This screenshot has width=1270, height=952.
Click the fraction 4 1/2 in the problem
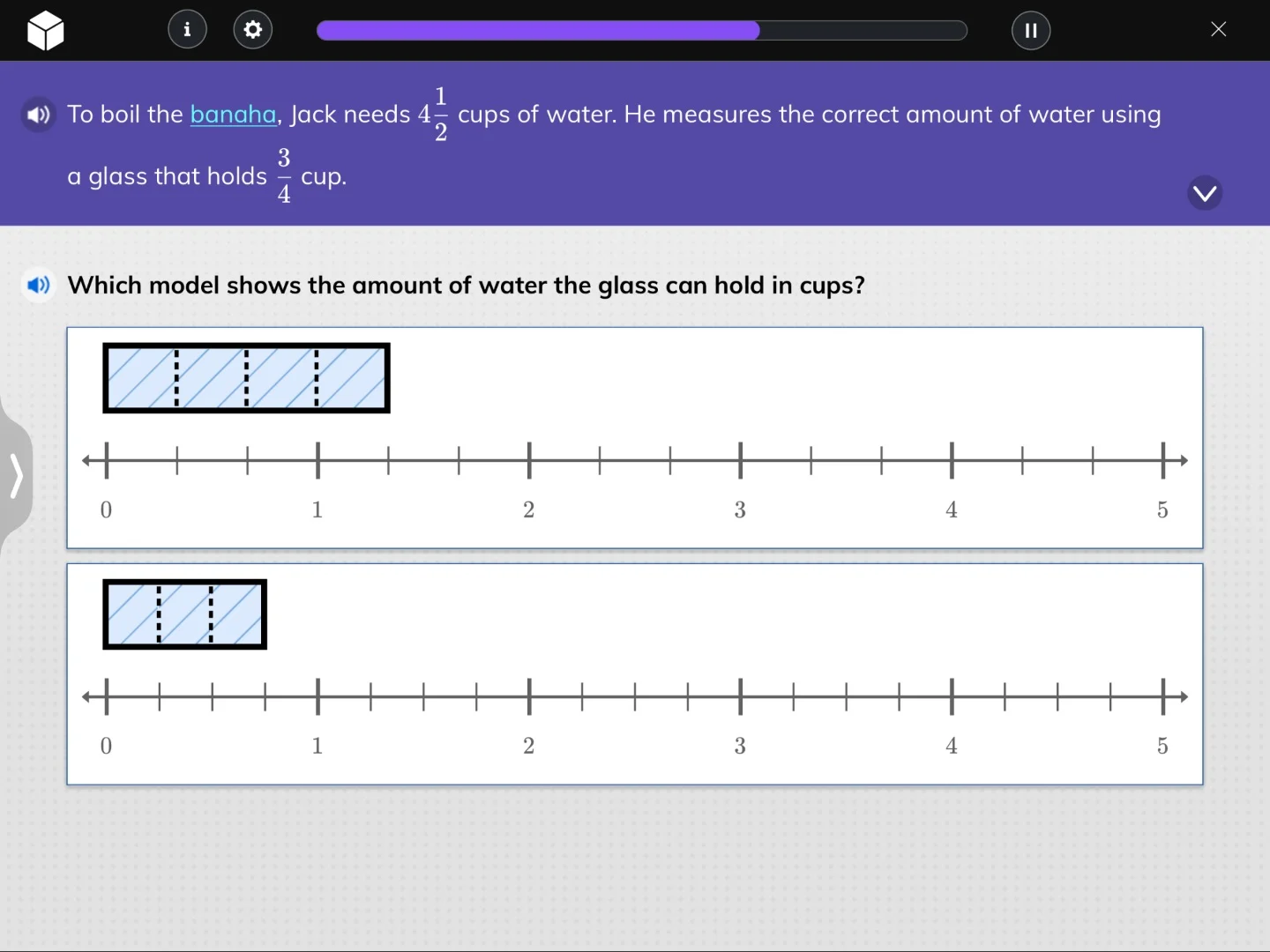(434, 114)
